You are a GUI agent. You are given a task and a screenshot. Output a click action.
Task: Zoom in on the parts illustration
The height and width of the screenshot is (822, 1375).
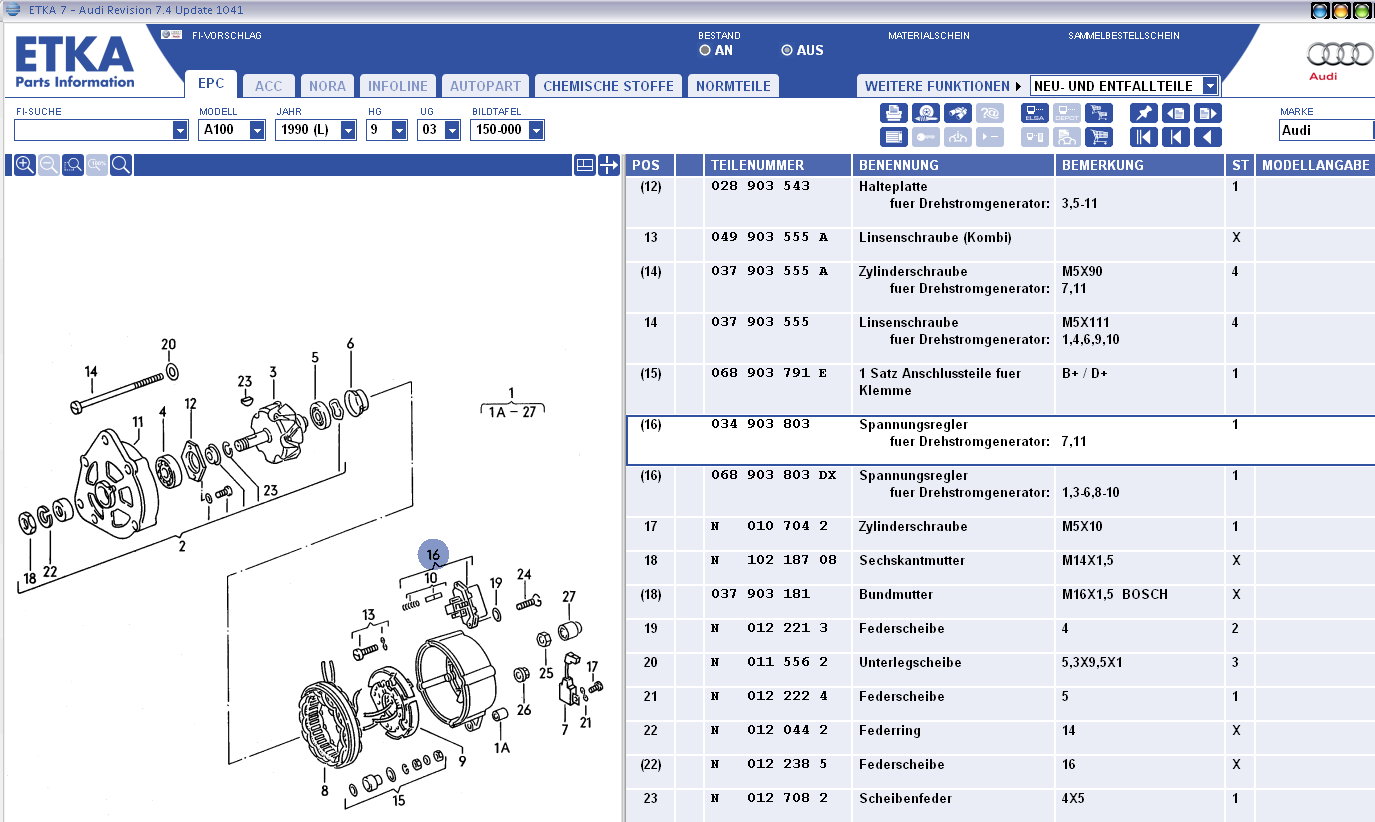pyautogui.click(x=25, y=165)
